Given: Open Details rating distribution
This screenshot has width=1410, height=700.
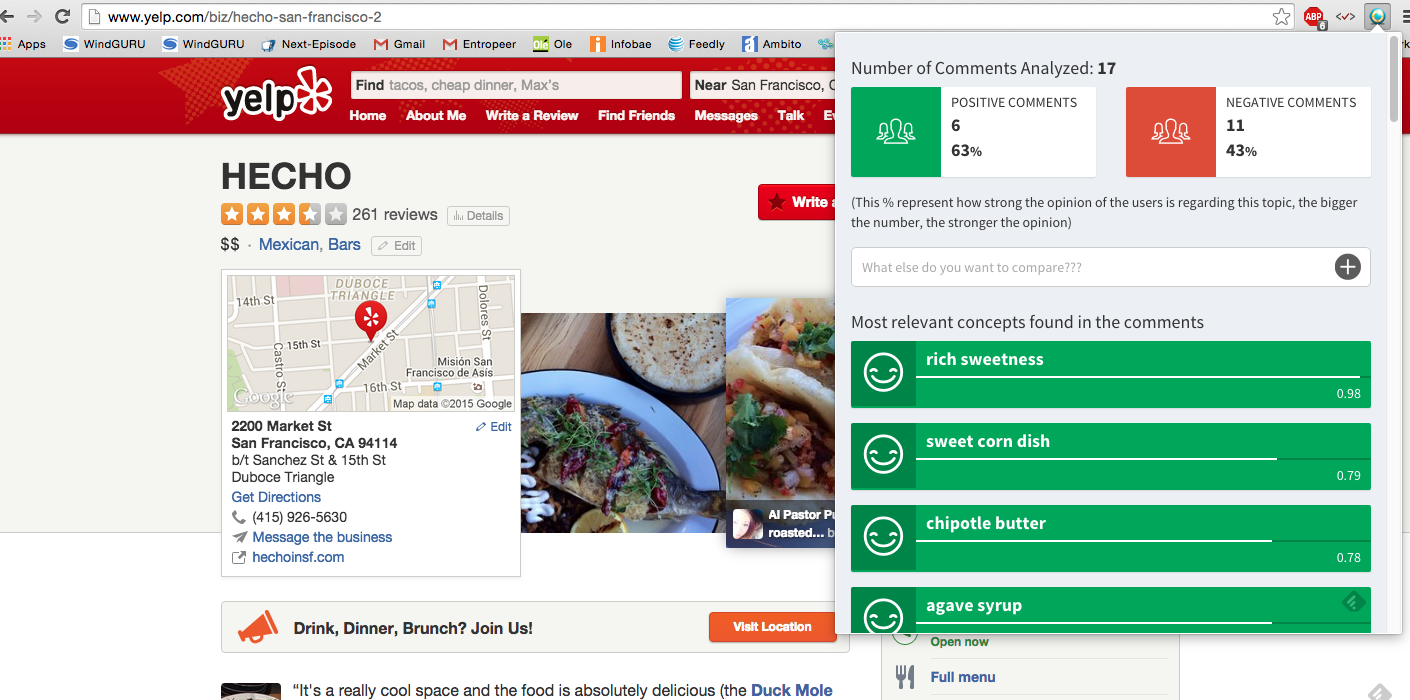Looking at the screenshot, I should point(478,216).
